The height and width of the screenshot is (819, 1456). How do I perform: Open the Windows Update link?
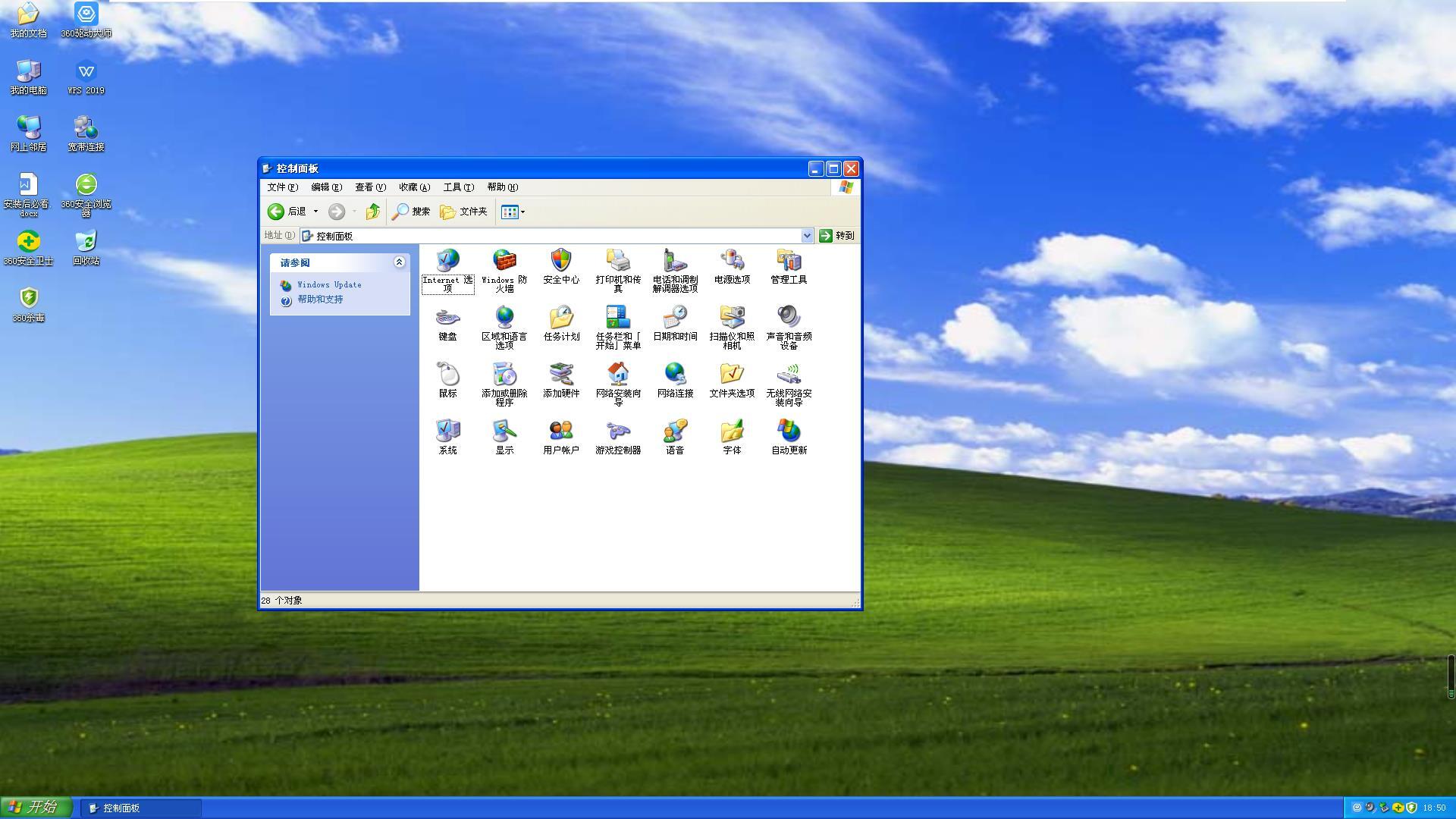(329, 285)
